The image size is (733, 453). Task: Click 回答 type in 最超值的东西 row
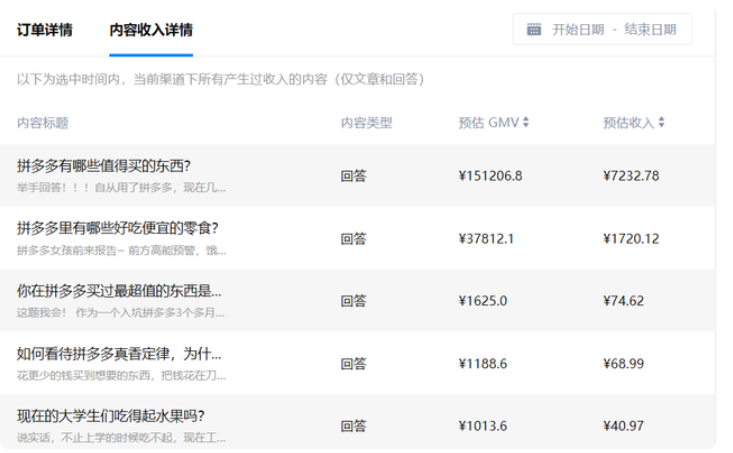[x=353, y=301]
